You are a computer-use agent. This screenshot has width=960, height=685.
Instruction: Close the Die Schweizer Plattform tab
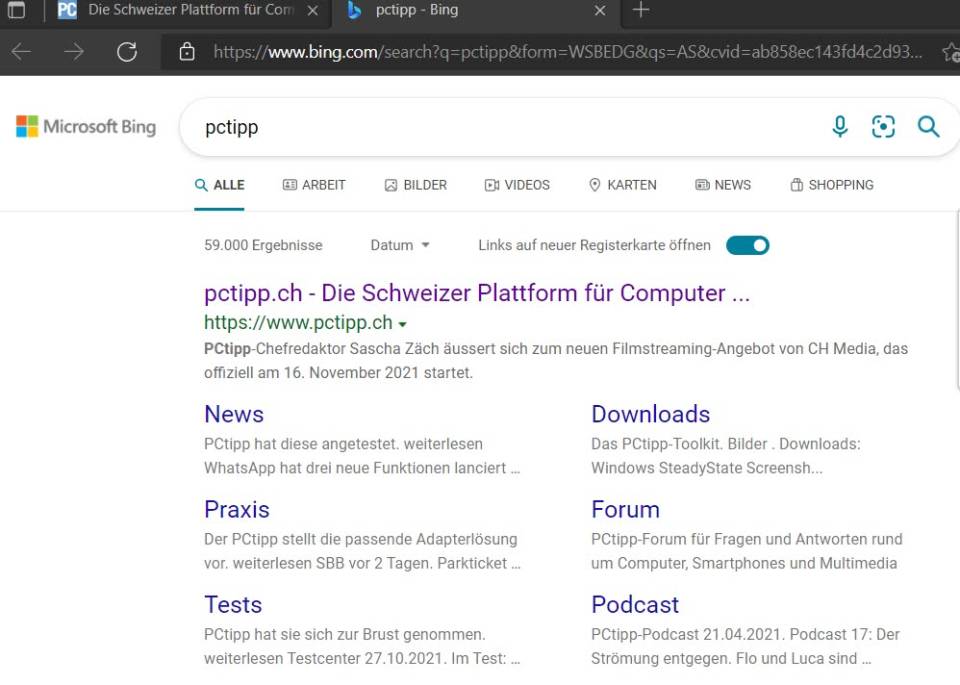pyautogui.click(x=312, y=10)
